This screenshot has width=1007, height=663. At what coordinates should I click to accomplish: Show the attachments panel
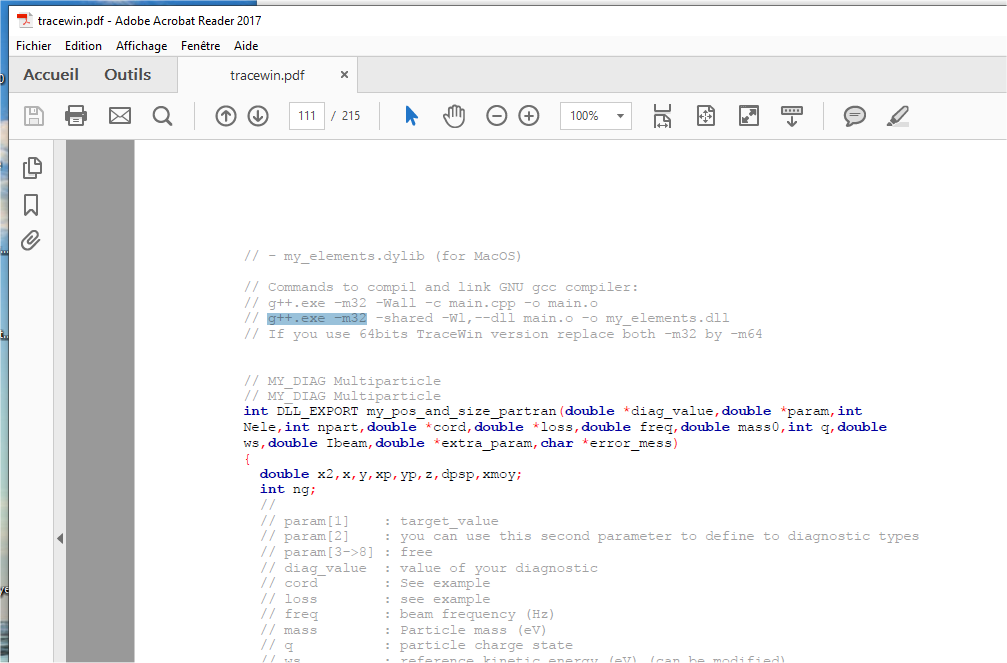(30, 238)
